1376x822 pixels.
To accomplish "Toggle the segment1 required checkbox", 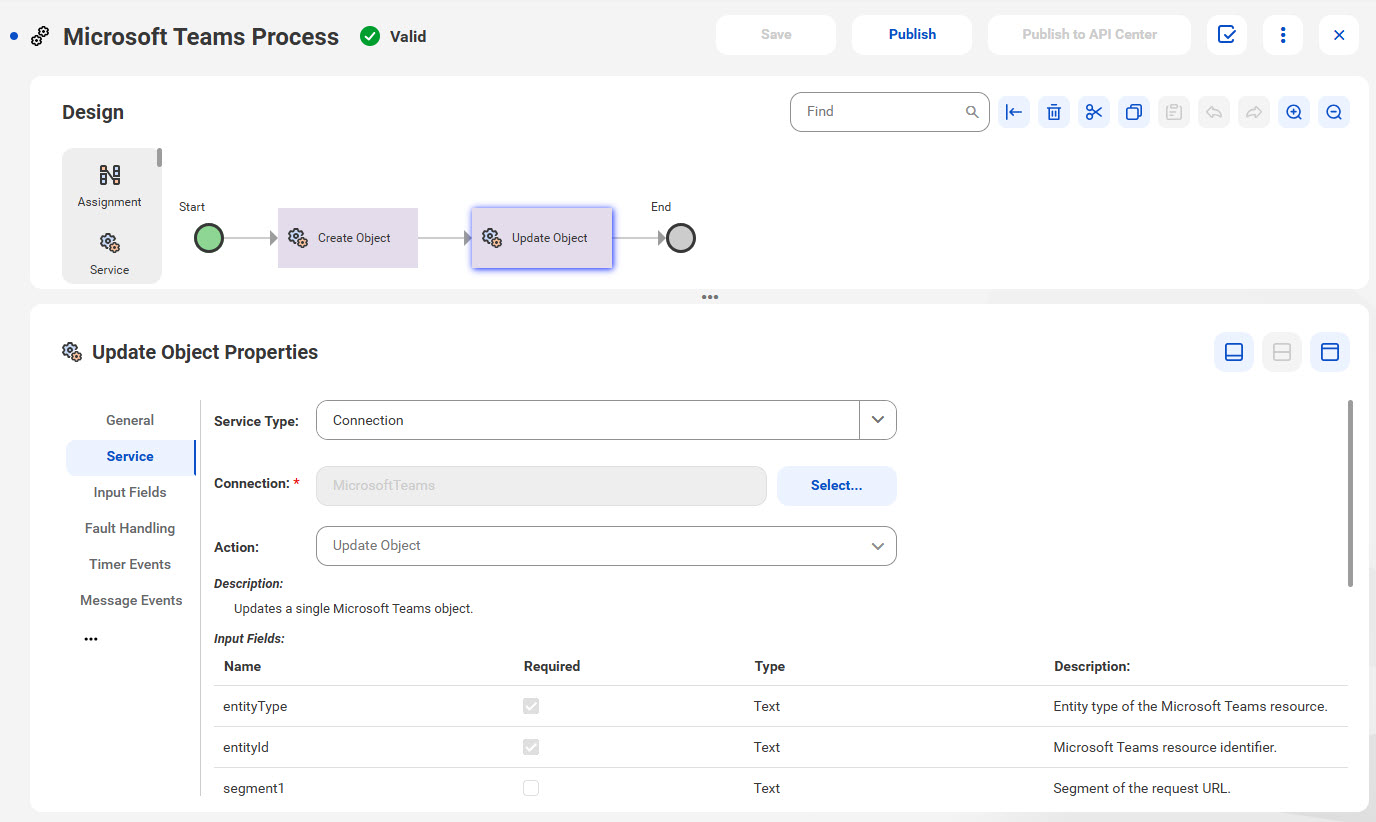I will [x=531, y=788].
